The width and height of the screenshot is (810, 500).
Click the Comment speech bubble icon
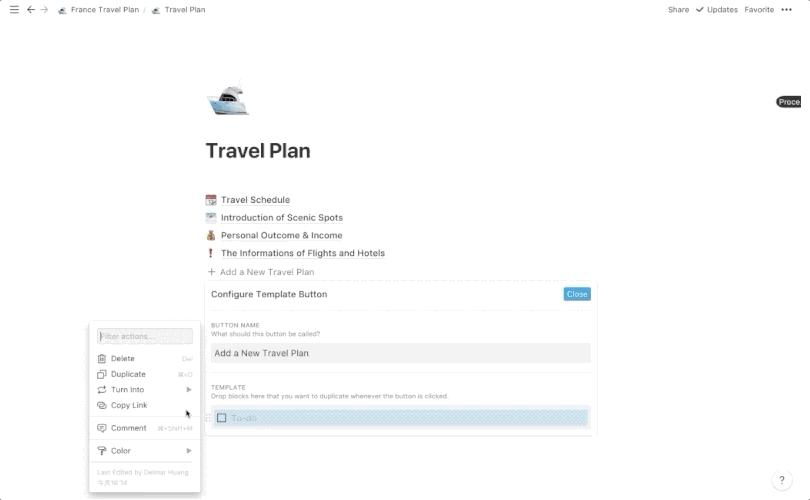(102, 428)
